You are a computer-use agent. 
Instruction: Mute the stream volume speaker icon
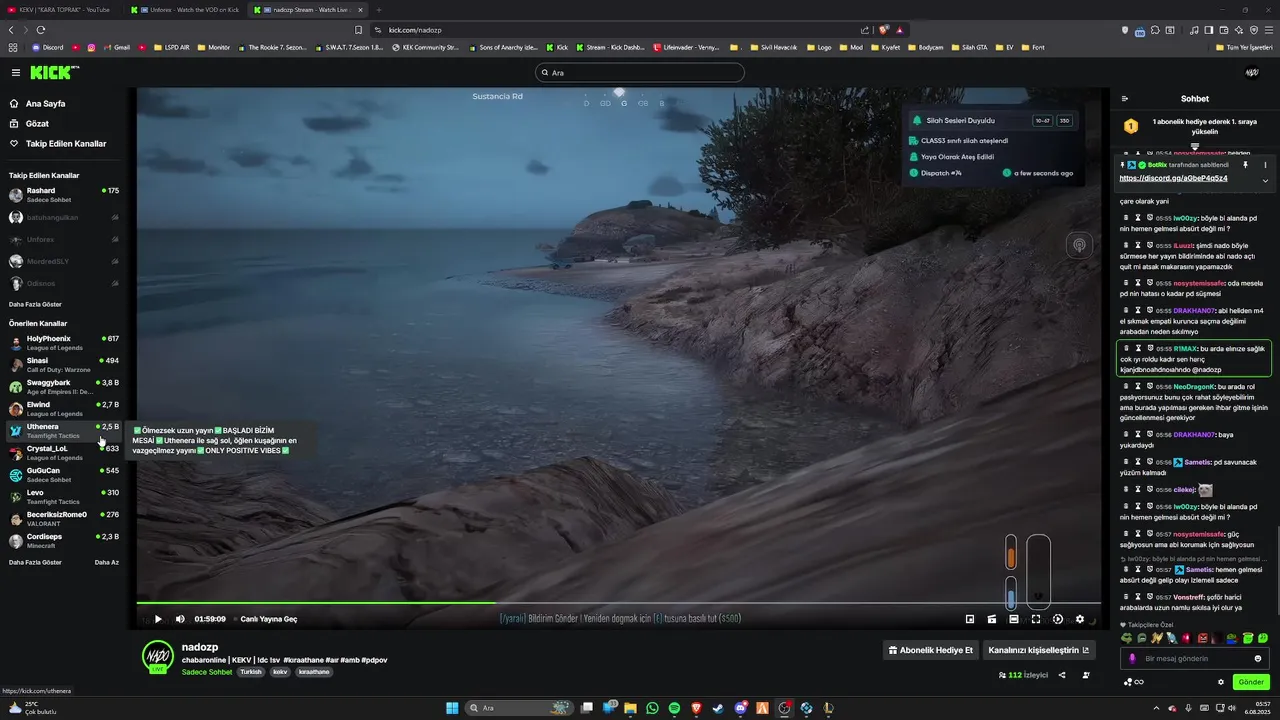click(180, 619)
